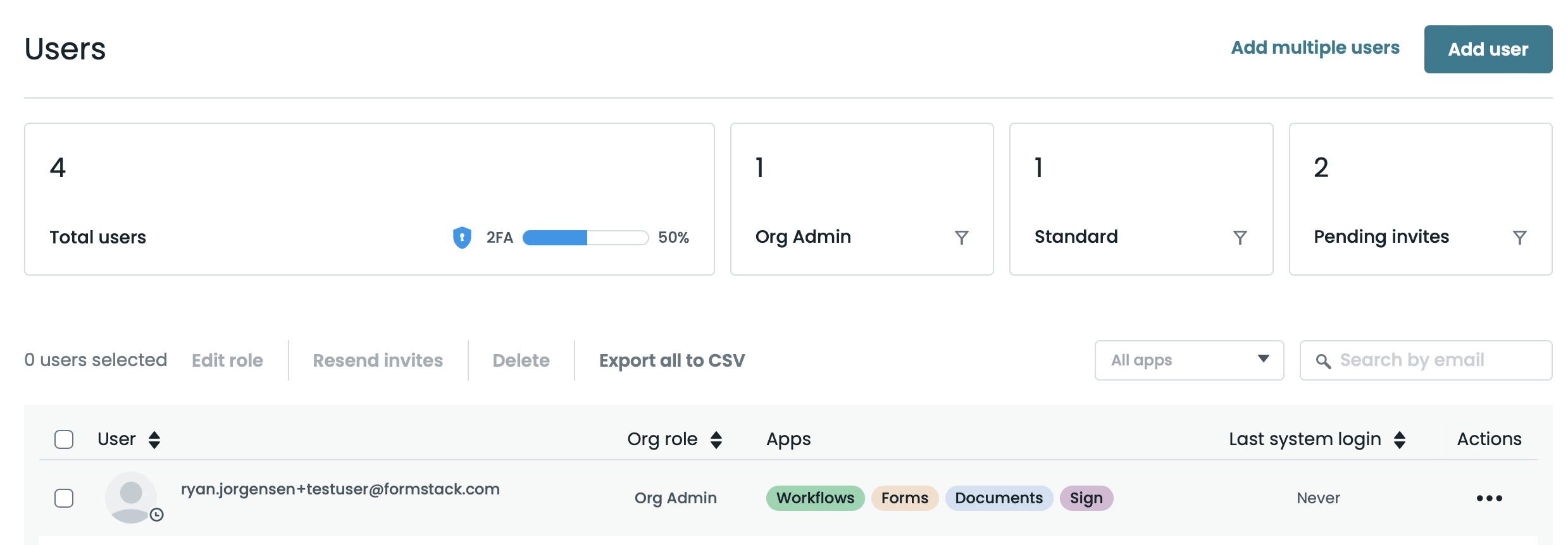Viewport: 1568px width, 545px height.
Task: Open the All apps dropdown
Action: click(x=1189, y=360)
